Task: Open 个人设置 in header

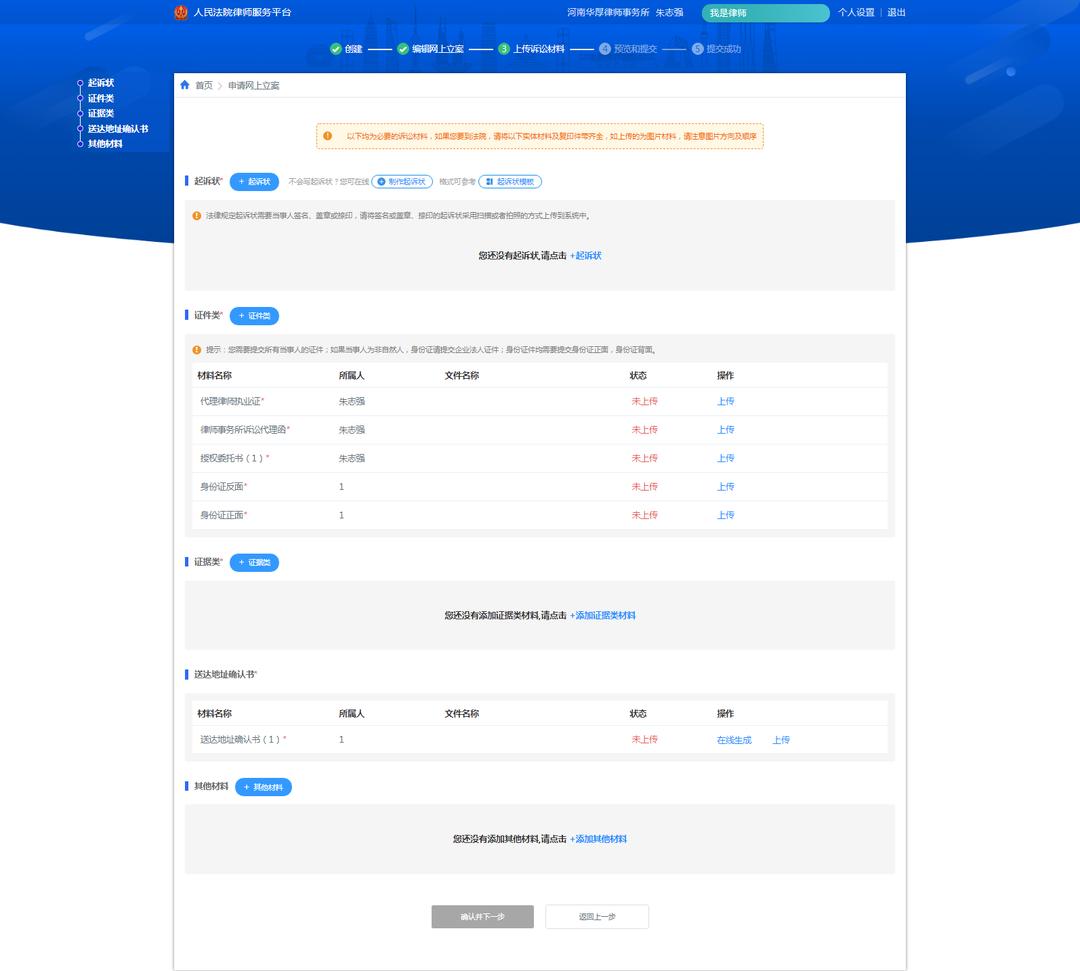Action: click(856, 12)
